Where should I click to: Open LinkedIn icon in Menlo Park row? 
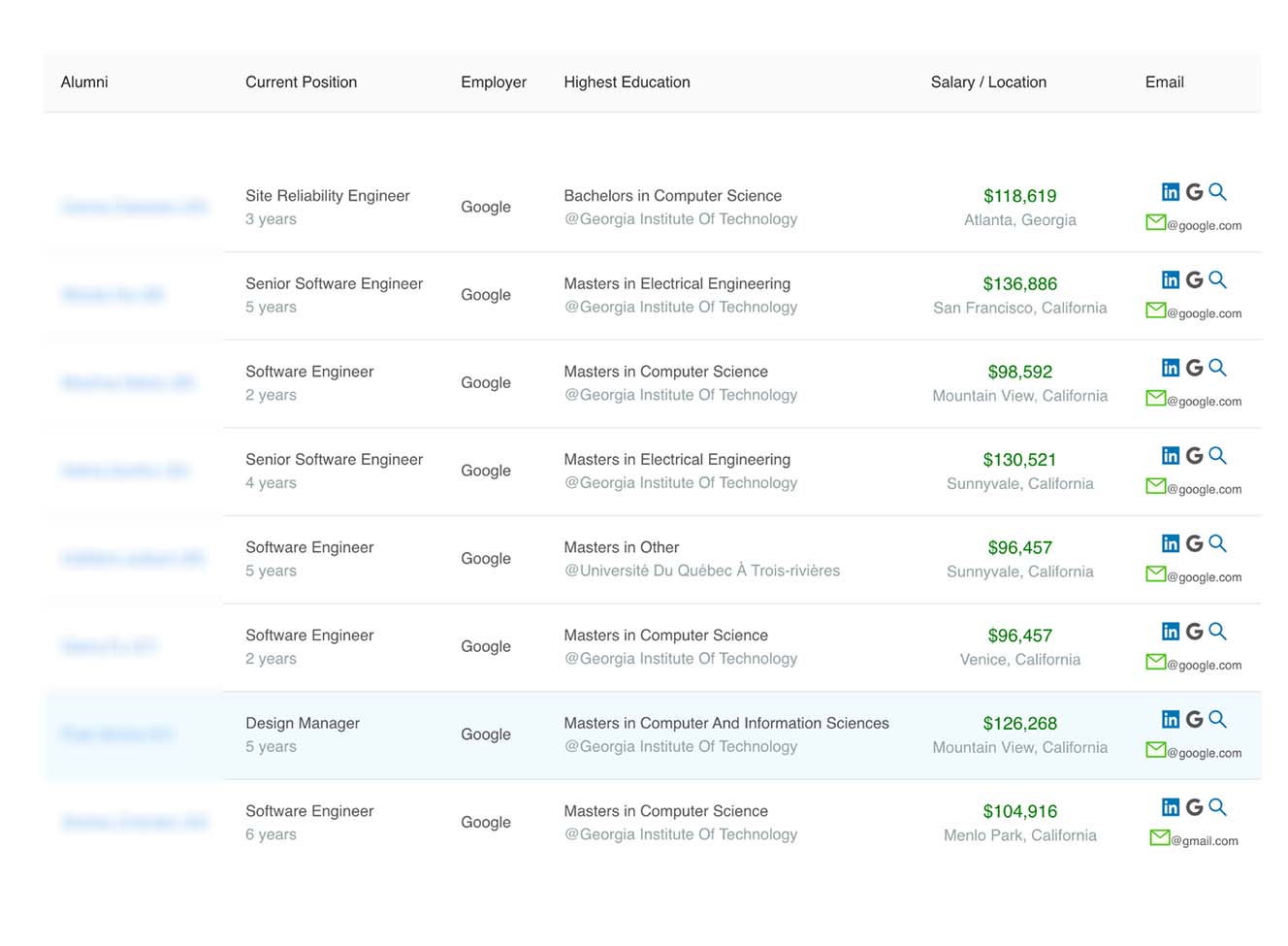point(1171,807)
